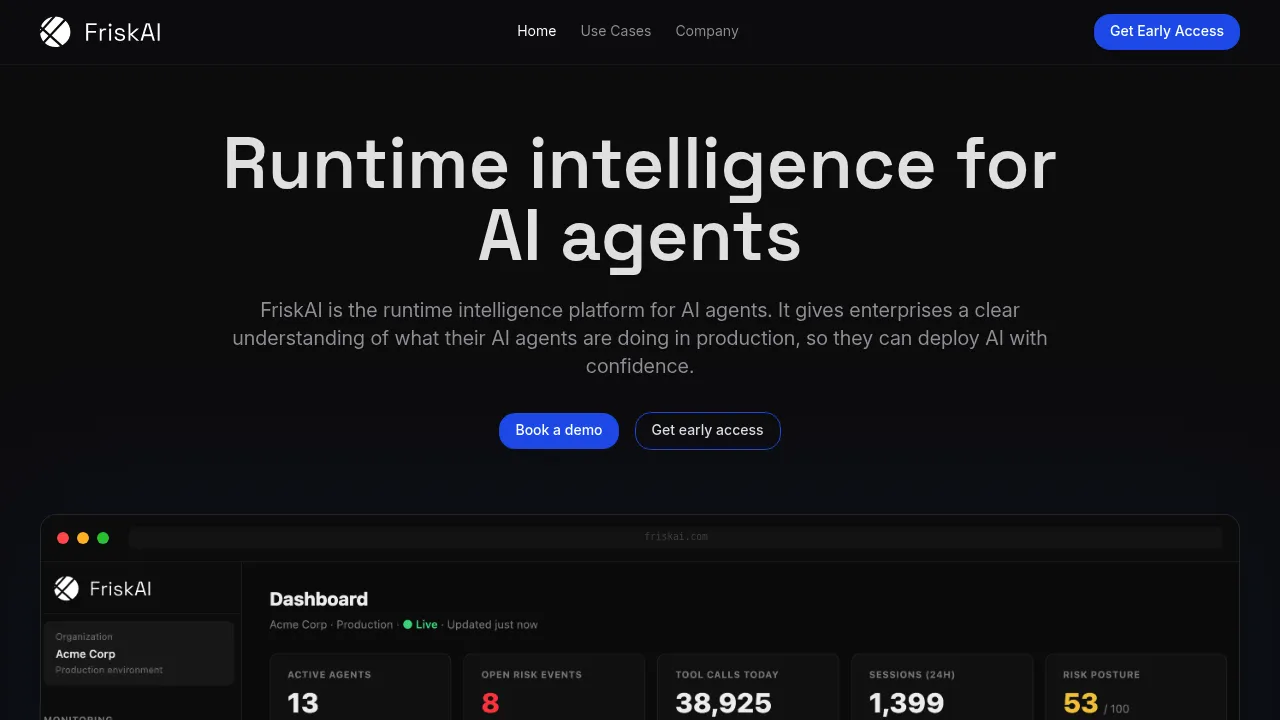
Task: Click the friskai.com address bar
Action: [x=676, y=537]
